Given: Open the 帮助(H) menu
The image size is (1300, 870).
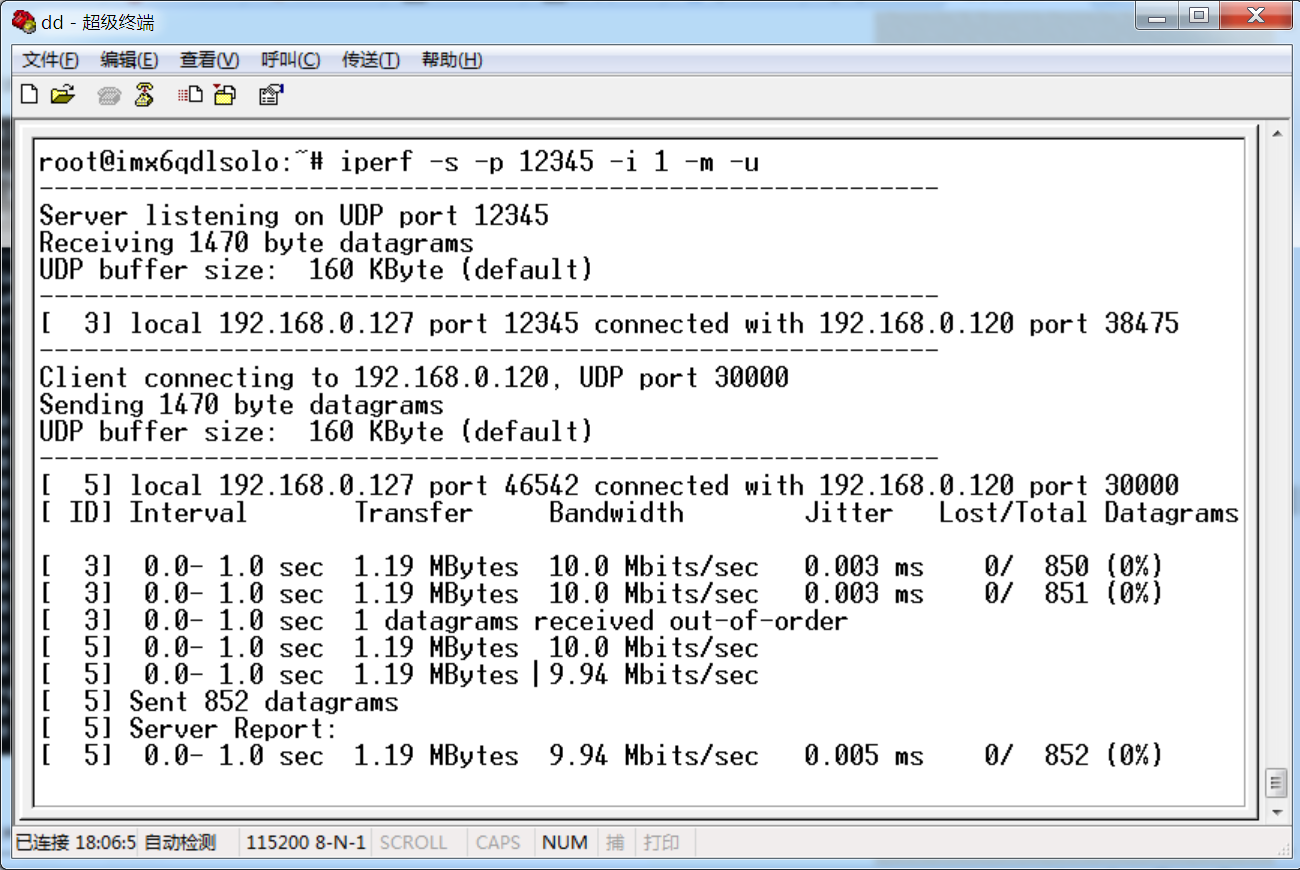Looking at the screenshot, I should [452, 60].
